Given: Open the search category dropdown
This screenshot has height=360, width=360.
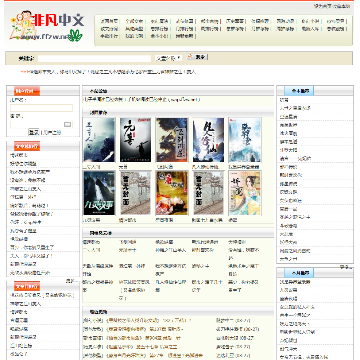Looking at the screenshot, I should (x=169, y=58).
